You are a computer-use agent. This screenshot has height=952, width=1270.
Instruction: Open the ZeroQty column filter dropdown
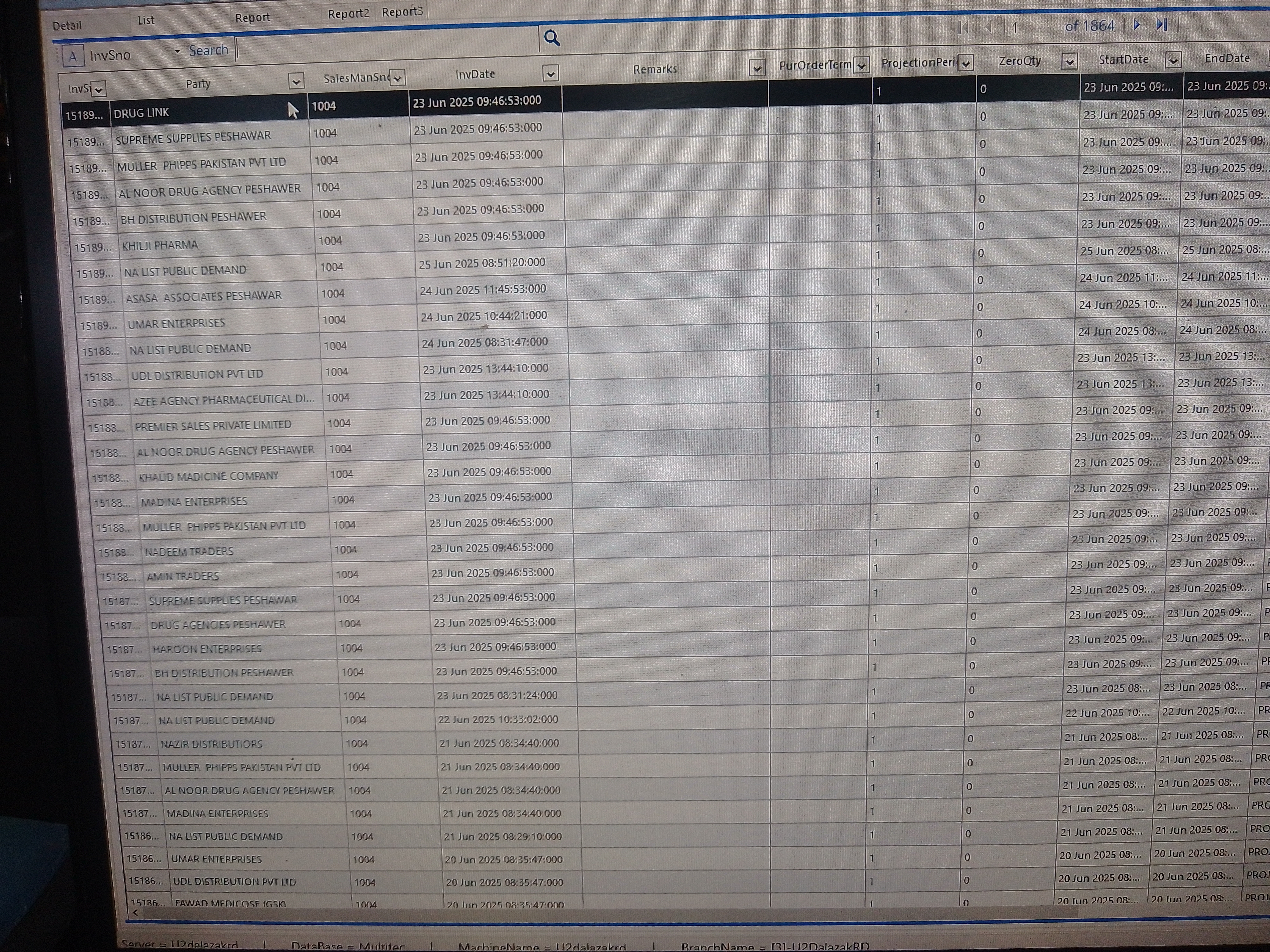[x=1069, y=61]
